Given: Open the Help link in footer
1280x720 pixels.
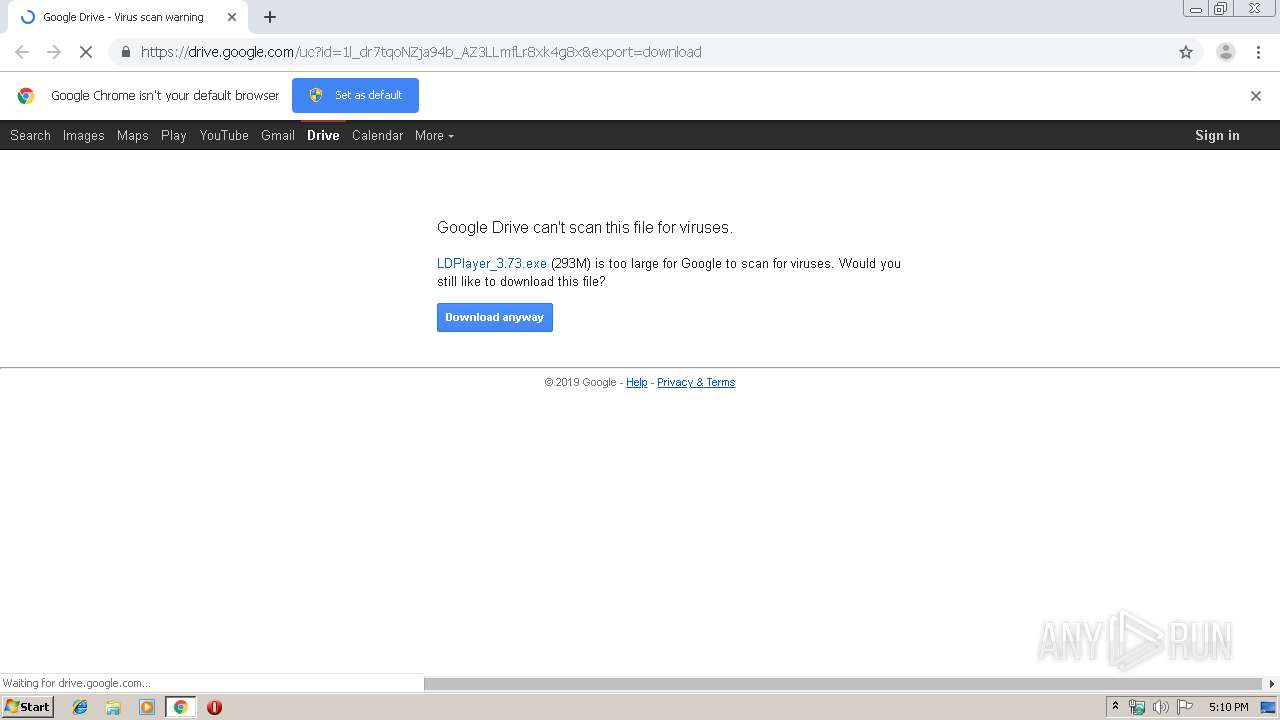Looking at the screenshot, I should pos(637,382).
